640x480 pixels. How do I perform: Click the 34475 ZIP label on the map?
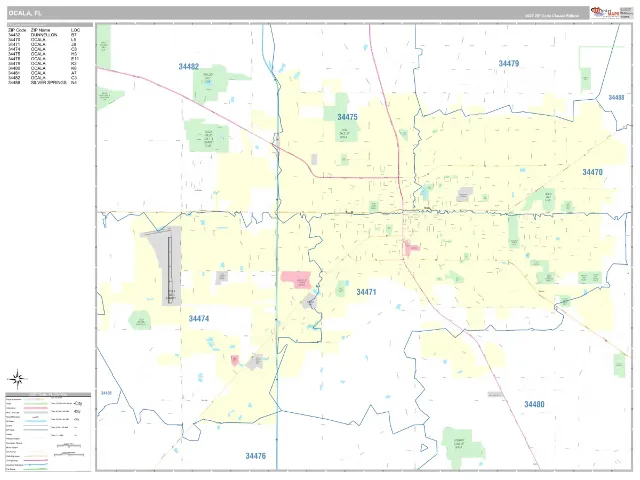[x=347, y=117]
